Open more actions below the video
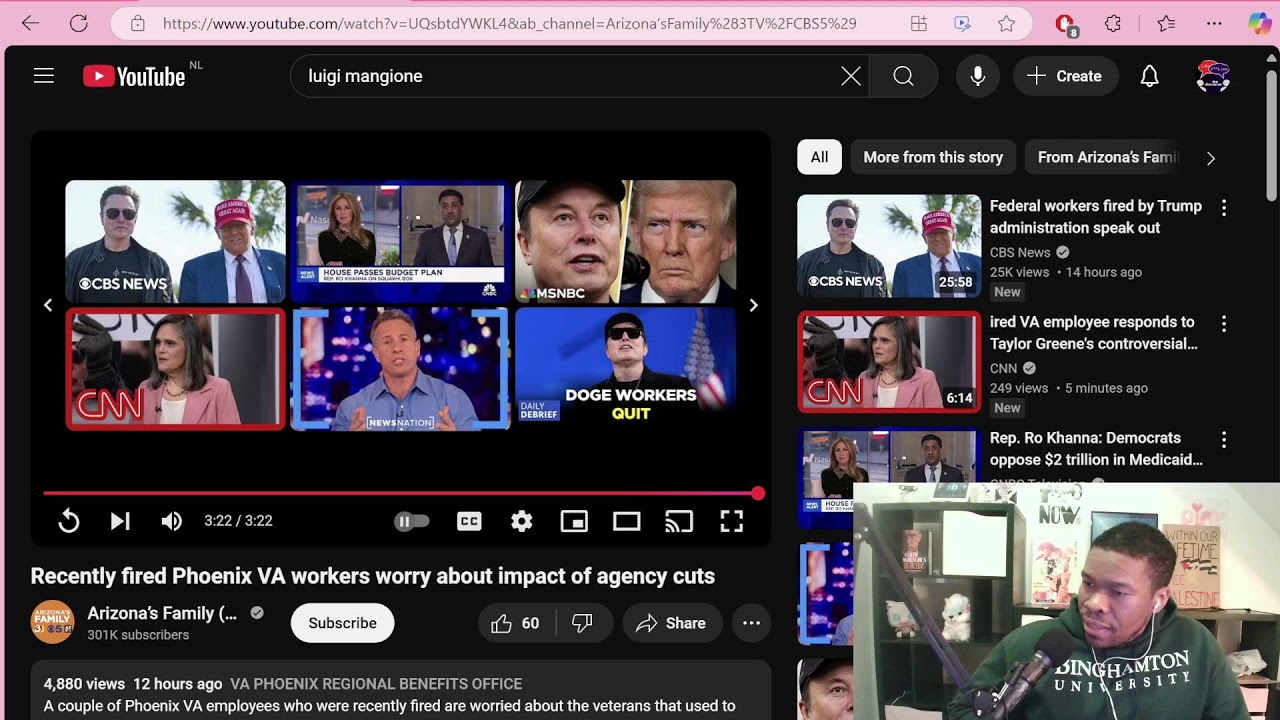 point(752,623)
